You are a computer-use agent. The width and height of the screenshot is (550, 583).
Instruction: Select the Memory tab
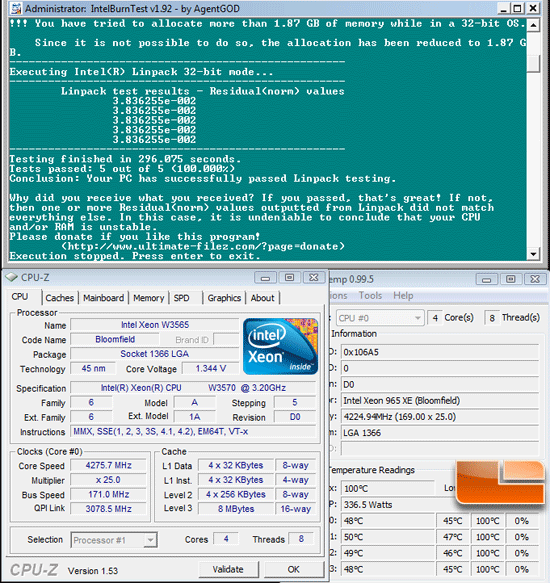coord(148,298)
